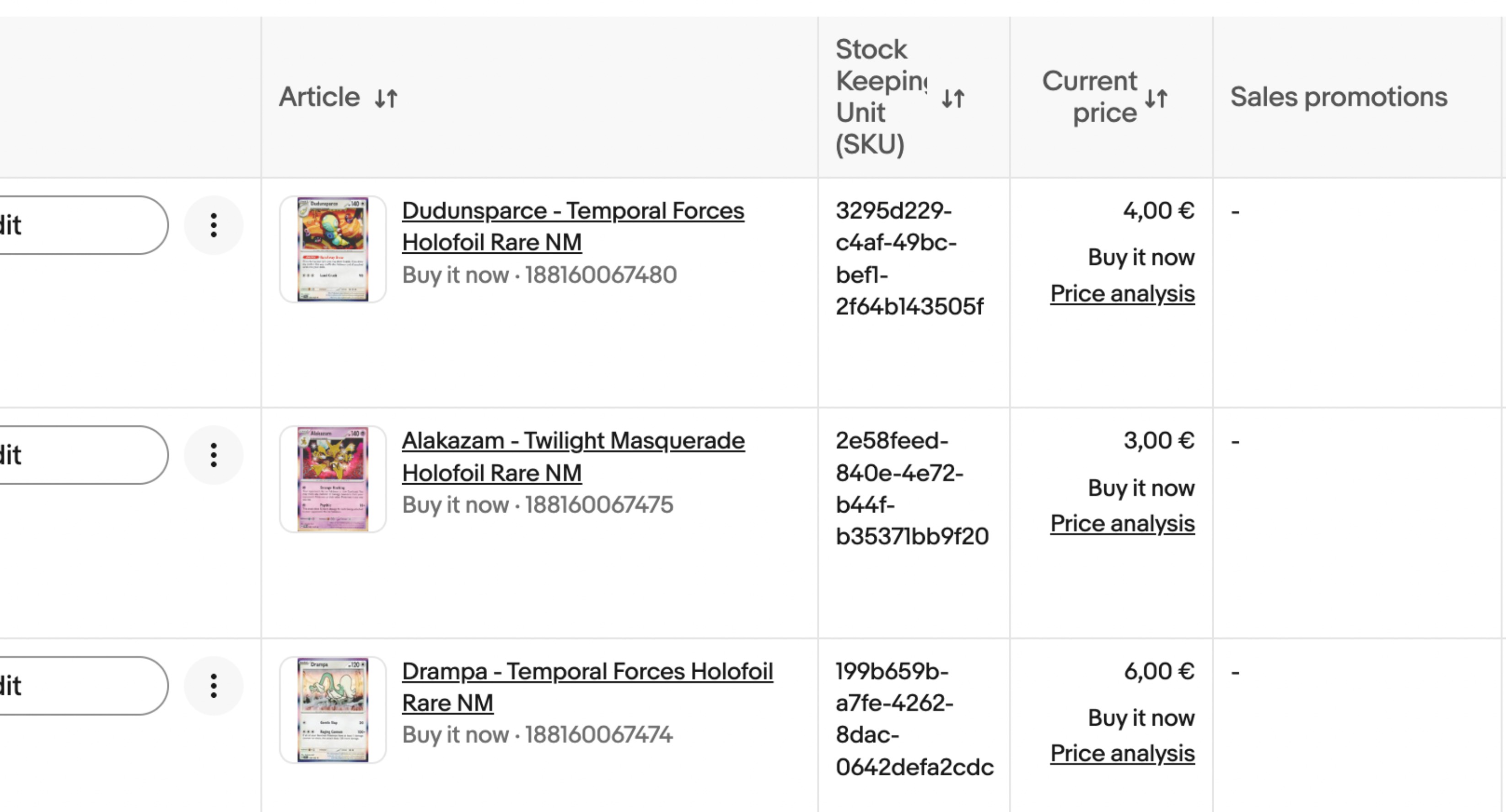This screenshot has height=812, width=1506.
Task: Sort listings by Article column
Action: tap(387, 98)
